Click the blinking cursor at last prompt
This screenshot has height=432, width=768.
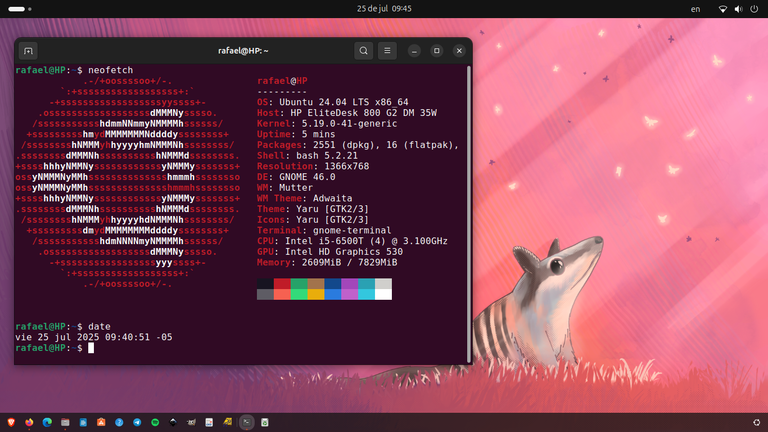(x=91, y=348)
